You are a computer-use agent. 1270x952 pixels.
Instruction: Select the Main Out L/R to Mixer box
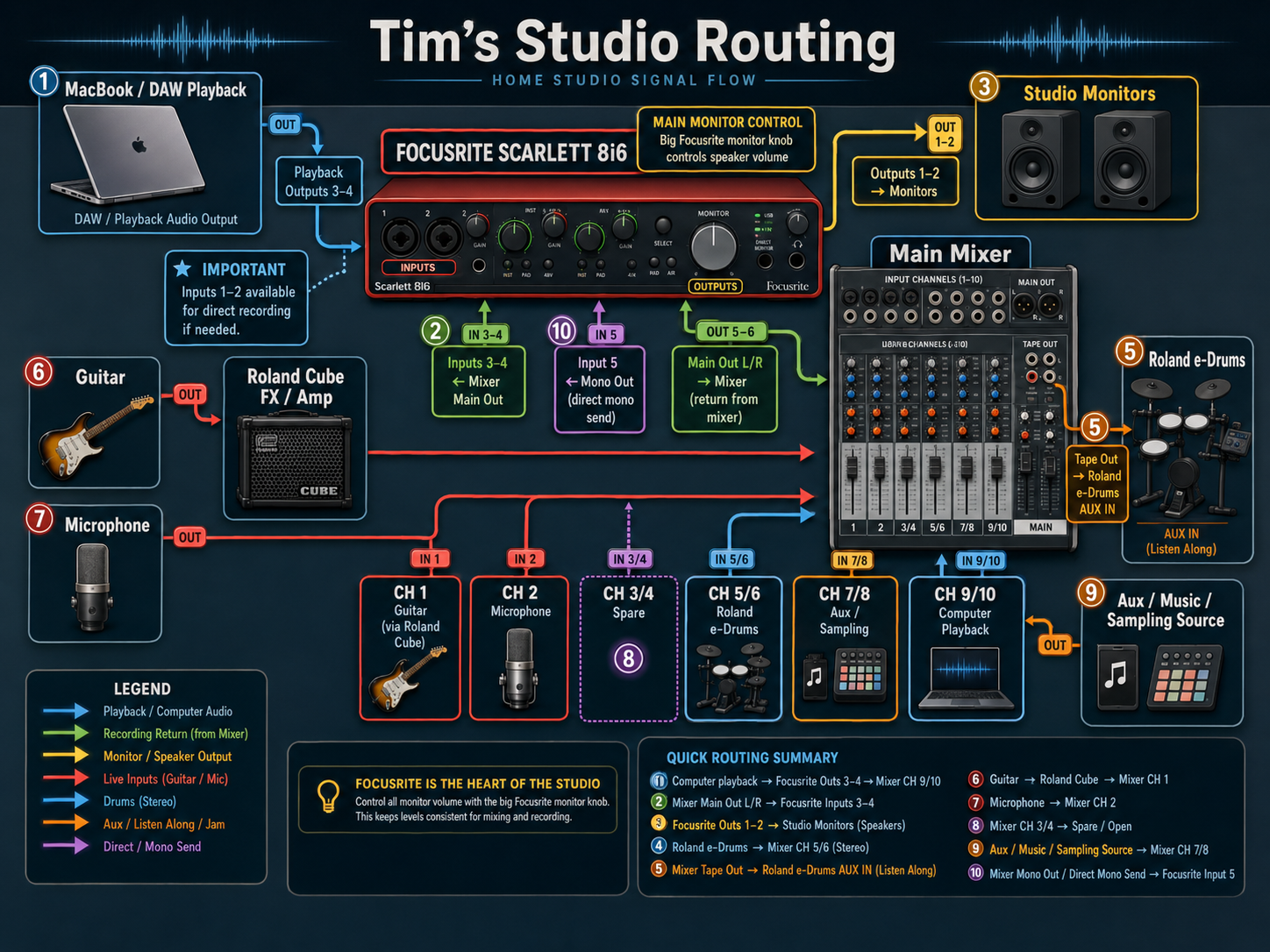click(x=724, y=389)
